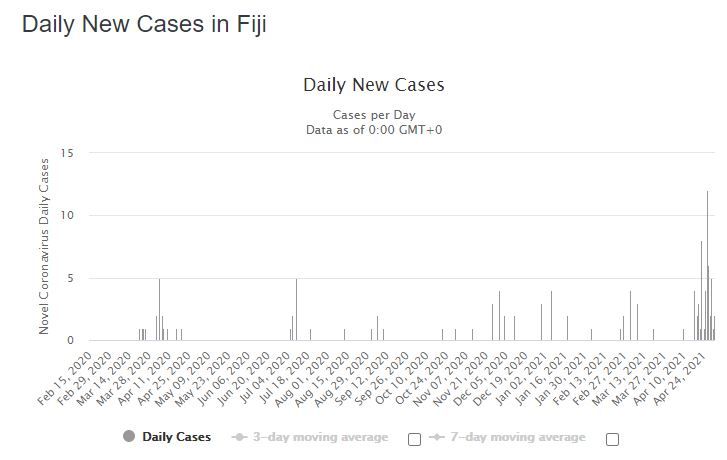Tick the 7-day moving average checkbox
The width and height of the screenshot is (727, 460).
point(613,439)
